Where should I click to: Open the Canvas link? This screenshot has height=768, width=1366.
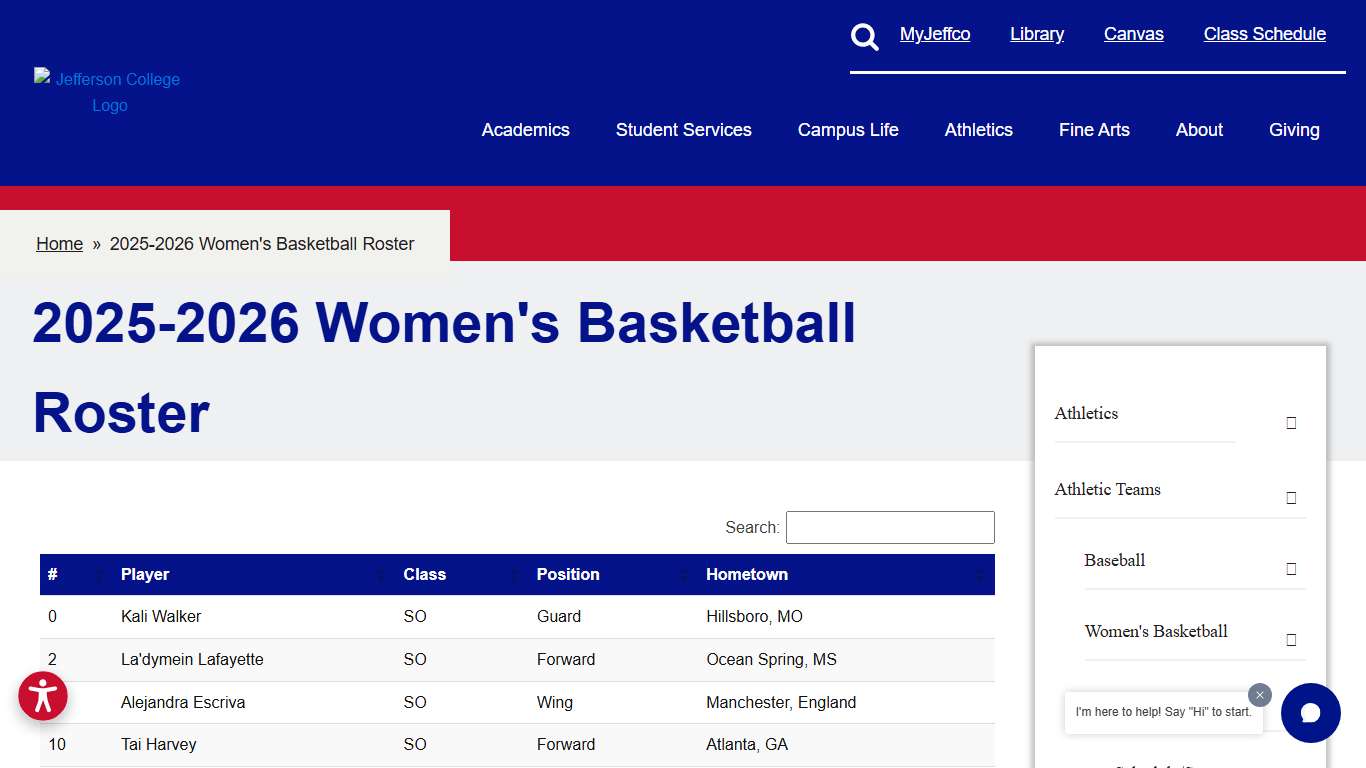[x=1133, y=33]
